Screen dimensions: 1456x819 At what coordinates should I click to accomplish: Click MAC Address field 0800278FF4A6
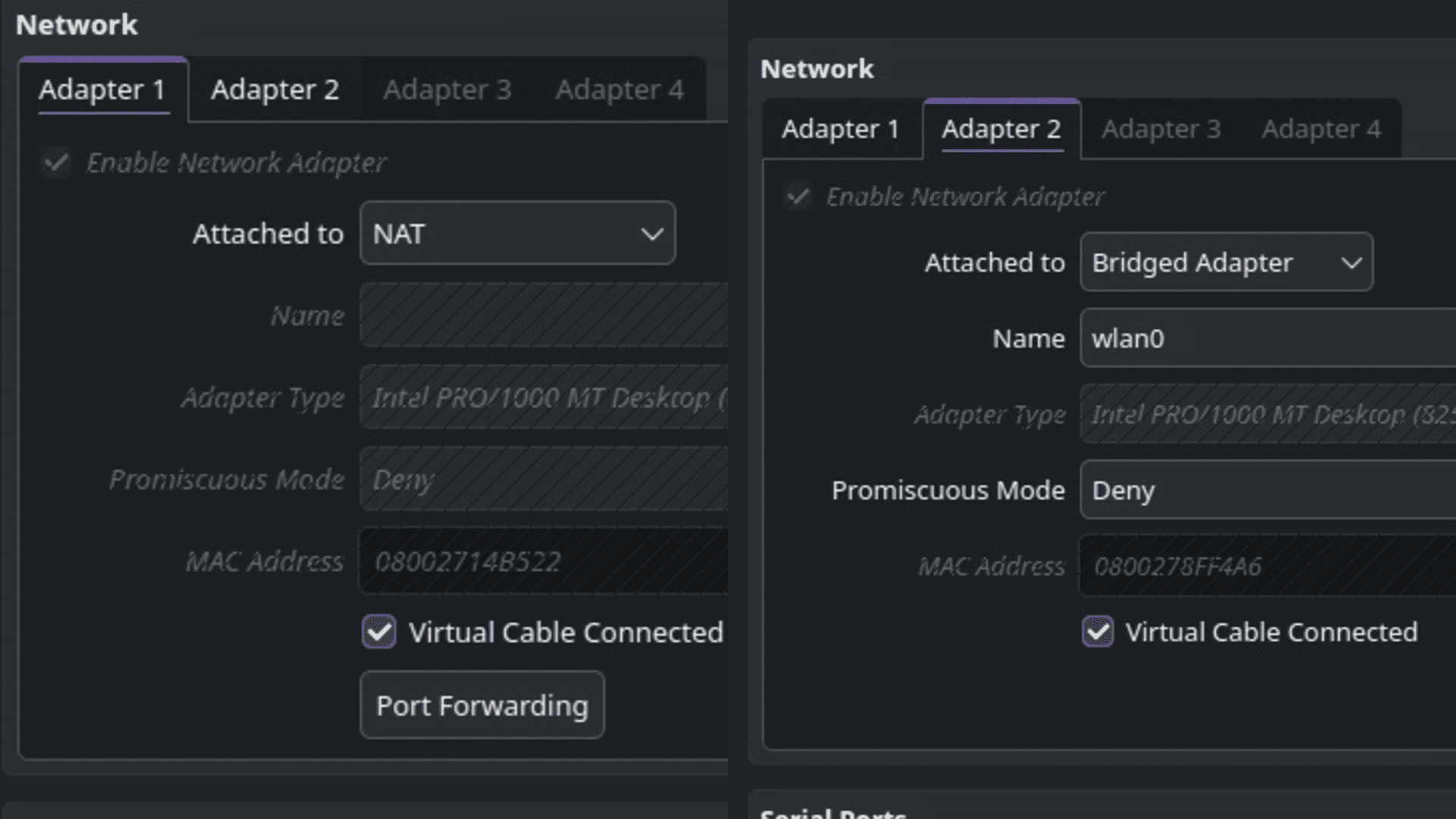pos(1268,566)
